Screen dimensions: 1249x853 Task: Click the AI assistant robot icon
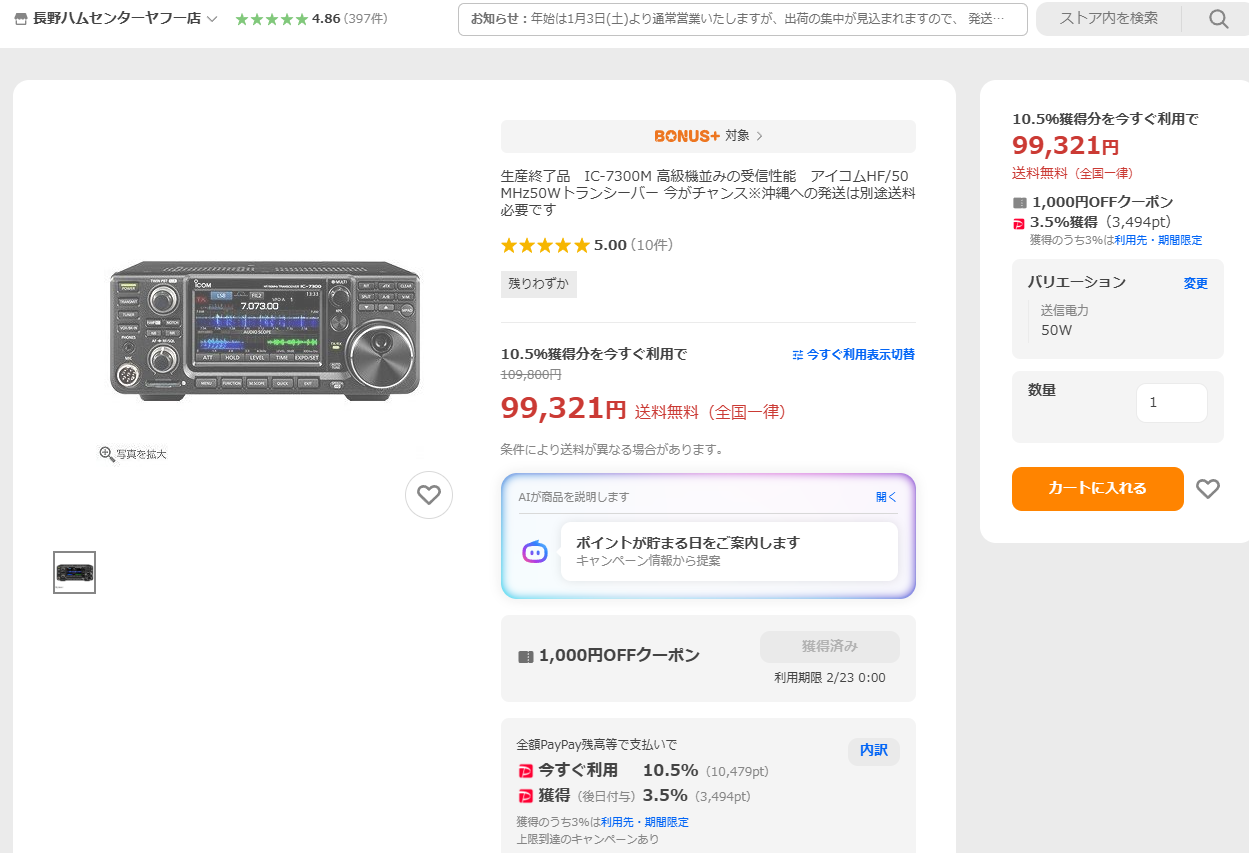[535, 551]
